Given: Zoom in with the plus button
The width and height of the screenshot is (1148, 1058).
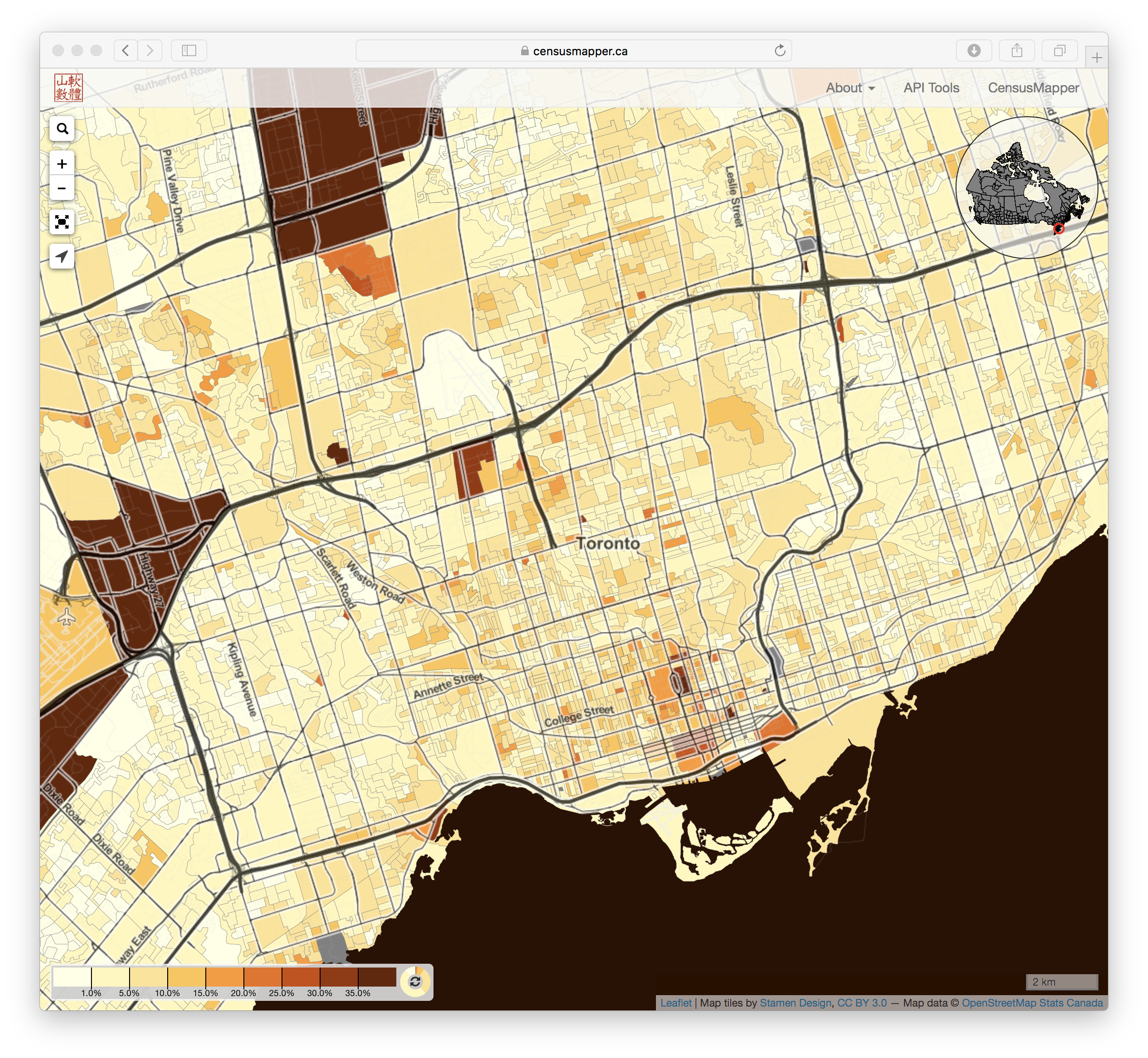Looking at the screenshot, I should pyautogui.click(x=62, y=164).
